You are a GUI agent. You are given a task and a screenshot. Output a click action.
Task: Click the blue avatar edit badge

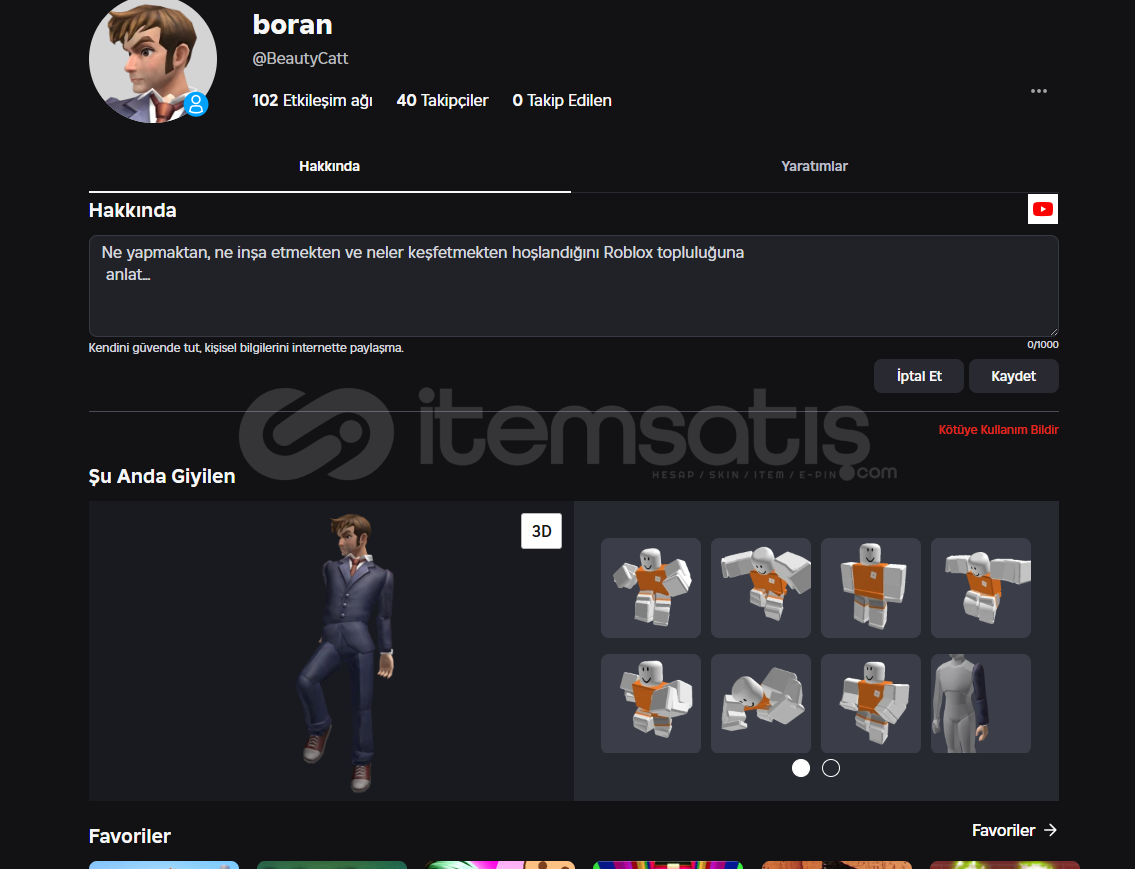tap(195, 104)
